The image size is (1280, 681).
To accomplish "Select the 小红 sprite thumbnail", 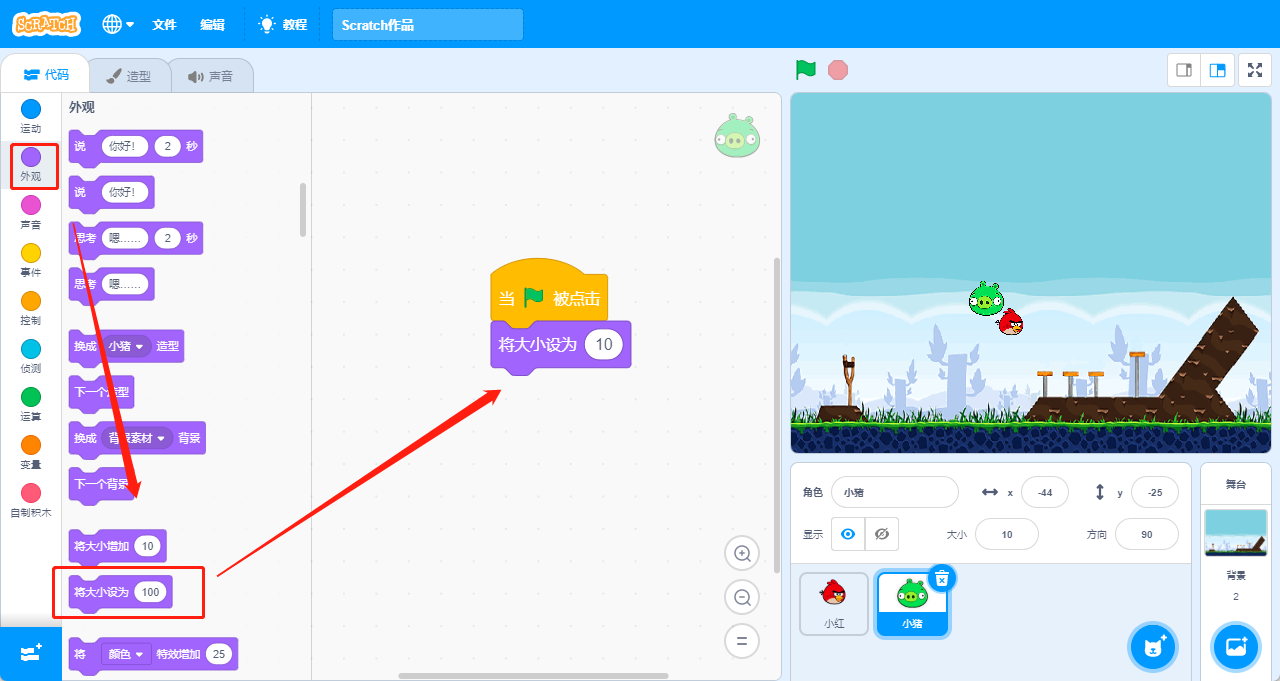I will pos(834,603).
